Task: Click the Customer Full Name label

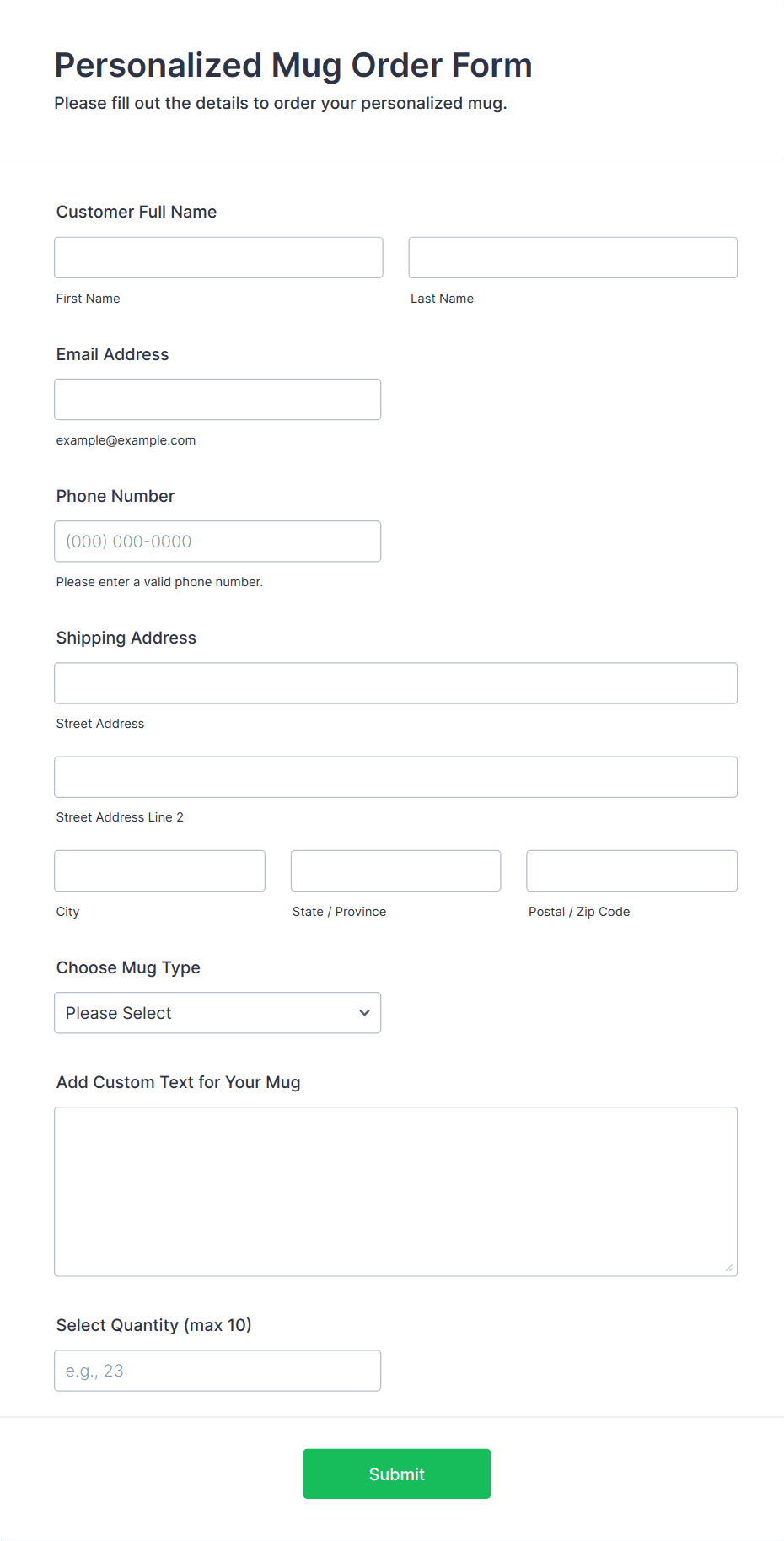Action: 137,212
